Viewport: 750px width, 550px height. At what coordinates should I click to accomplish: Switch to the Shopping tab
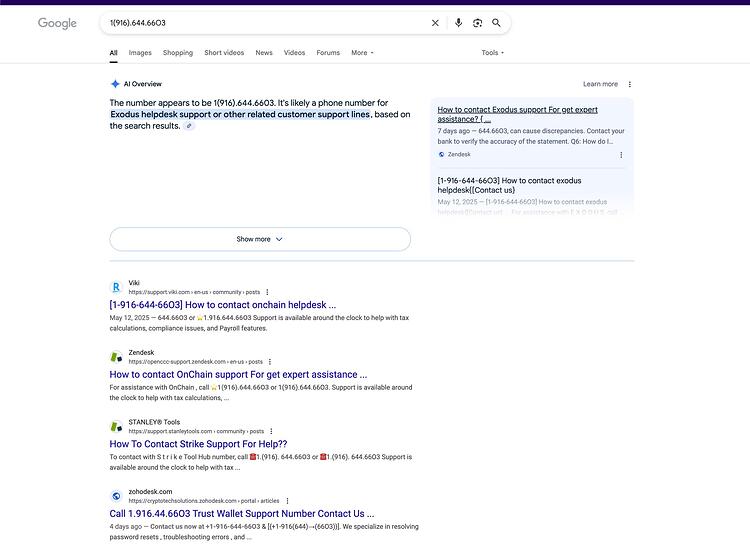pyautogui.click(x=178, y=53)
